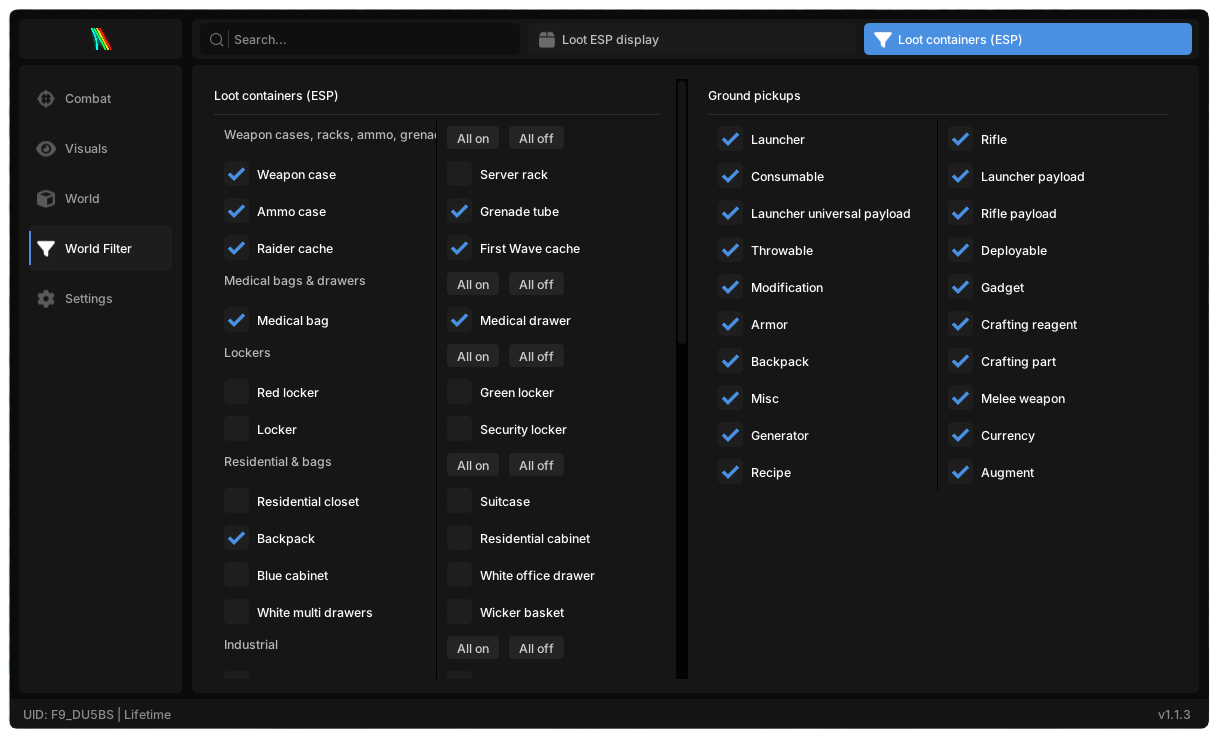This screenshot has height=738, width=1220.
Task: Click the funnel icon on Loot containers tab
Action: tap(882, 39)
